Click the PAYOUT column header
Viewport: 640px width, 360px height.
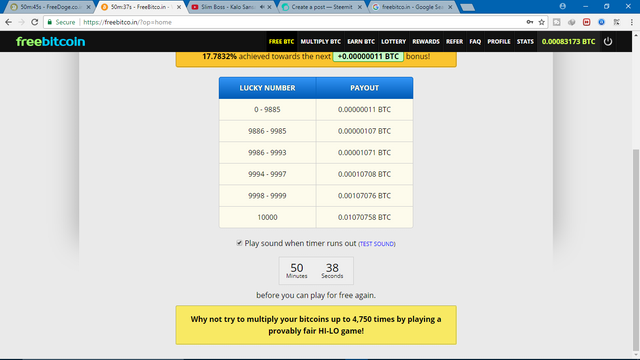(x=364, y=88)
